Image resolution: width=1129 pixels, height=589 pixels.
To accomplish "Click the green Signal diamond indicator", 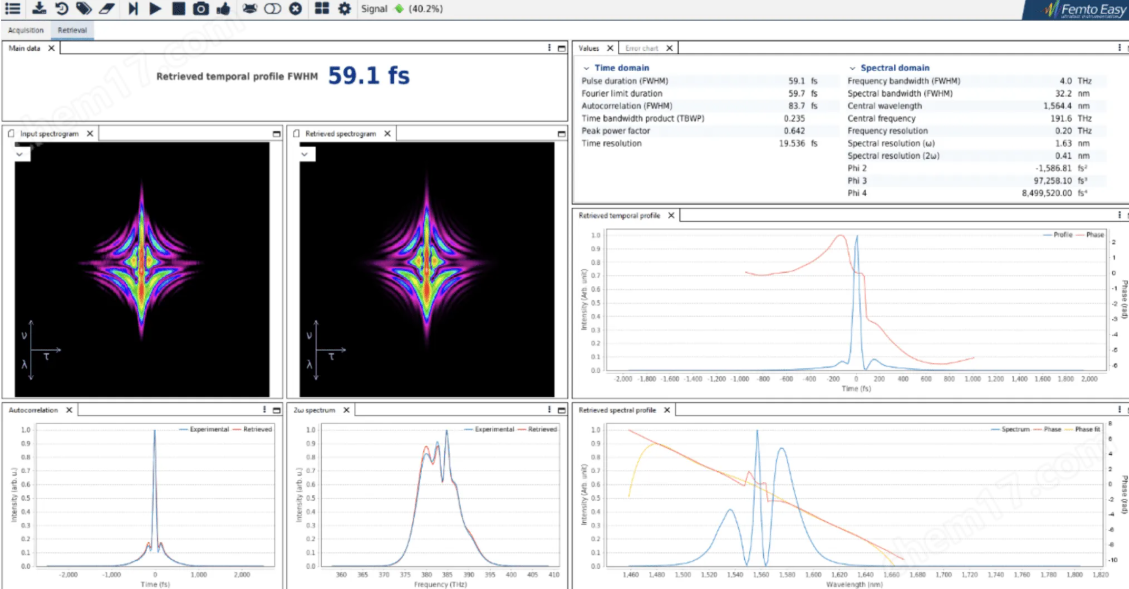I will [400, 9].
